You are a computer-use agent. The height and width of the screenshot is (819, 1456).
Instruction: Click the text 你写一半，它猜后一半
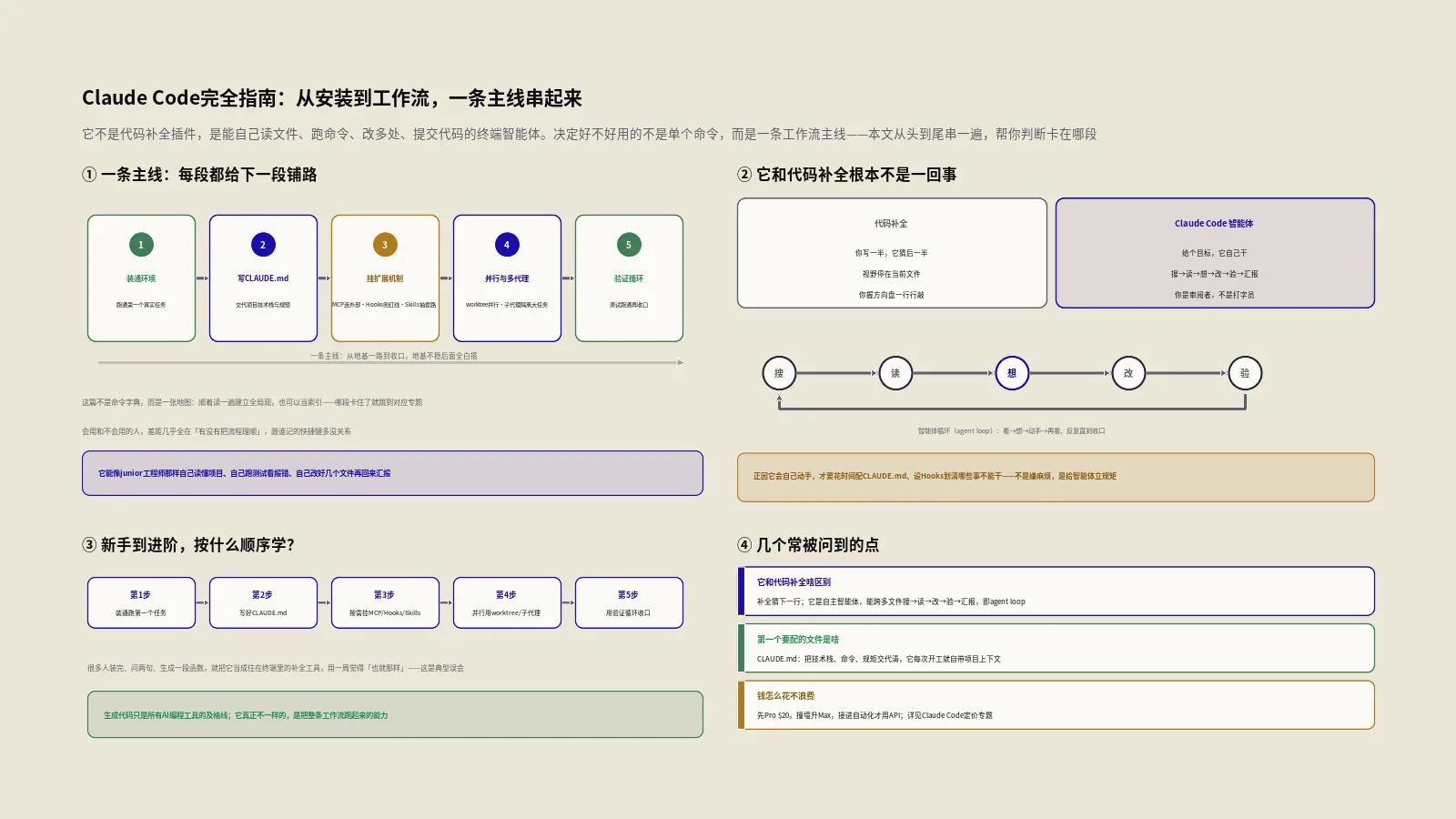coord(892,253)
